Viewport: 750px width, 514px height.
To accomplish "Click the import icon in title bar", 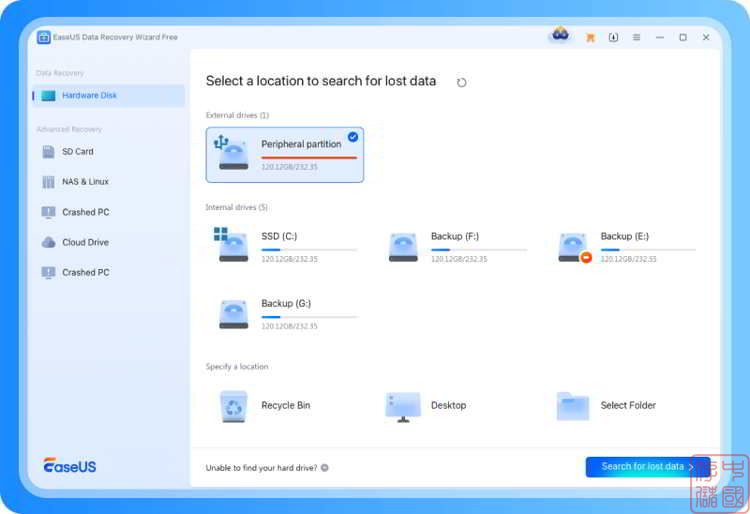I will coord(613,38).
